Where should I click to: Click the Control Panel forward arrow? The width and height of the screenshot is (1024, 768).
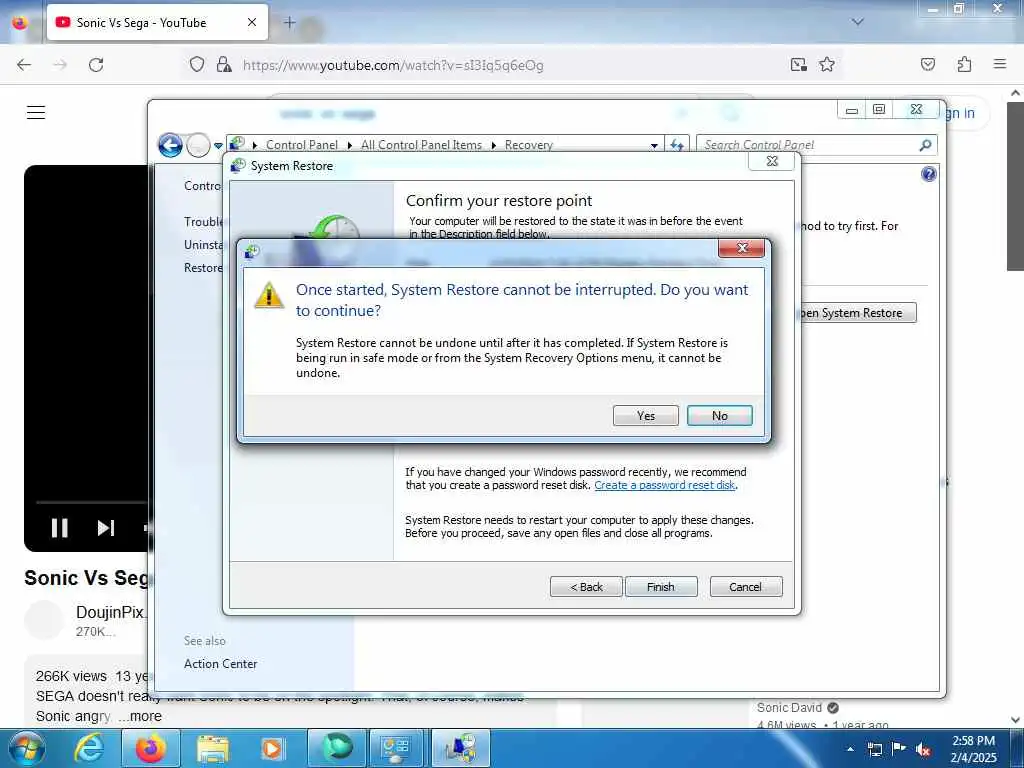198,145
